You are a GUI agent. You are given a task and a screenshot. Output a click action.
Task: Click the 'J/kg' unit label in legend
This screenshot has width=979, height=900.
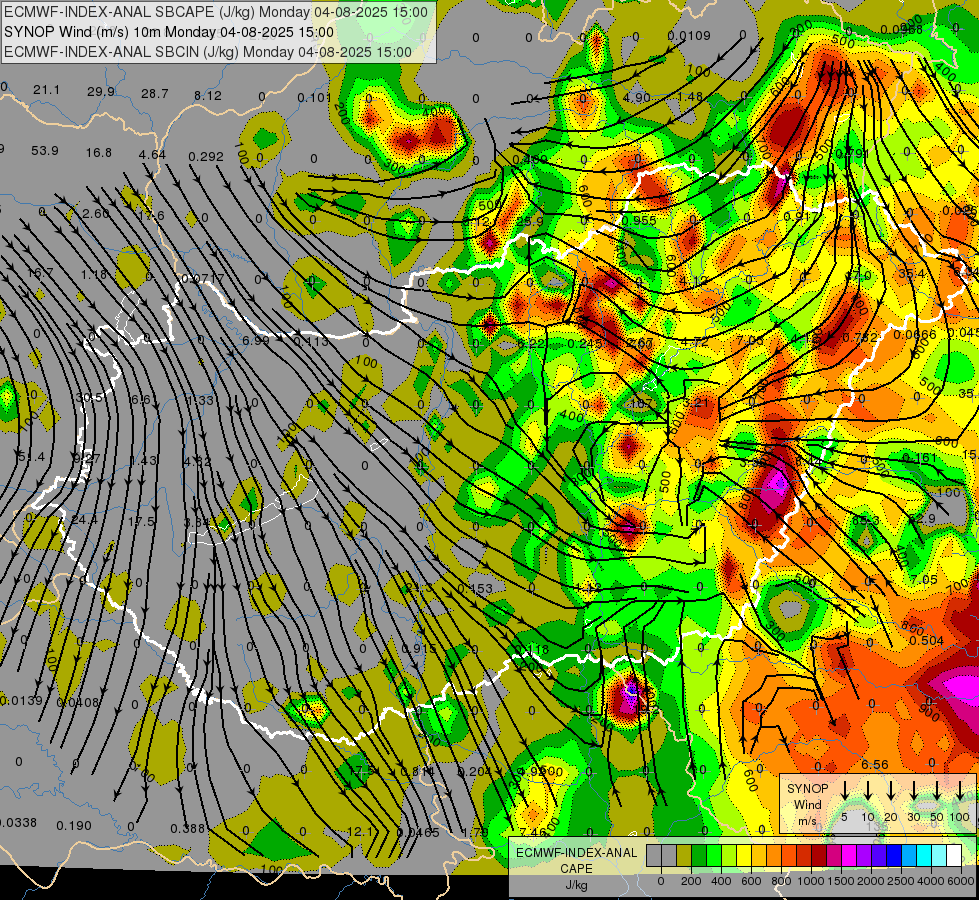click(576, 885)
